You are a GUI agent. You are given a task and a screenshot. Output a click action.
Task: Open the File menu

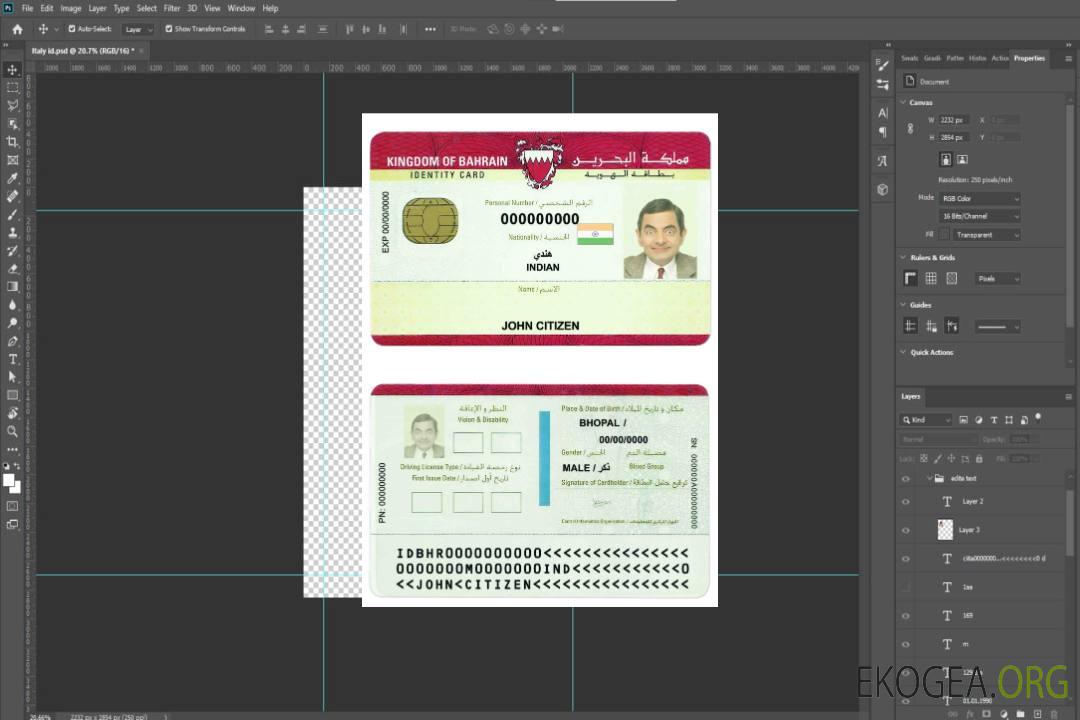coord(28,8)
